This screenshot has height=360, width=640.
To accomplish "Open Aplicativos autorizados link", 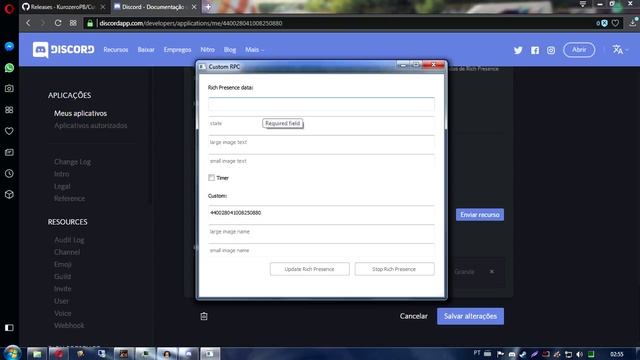I will pyautogui.click(x=91, y=126).
